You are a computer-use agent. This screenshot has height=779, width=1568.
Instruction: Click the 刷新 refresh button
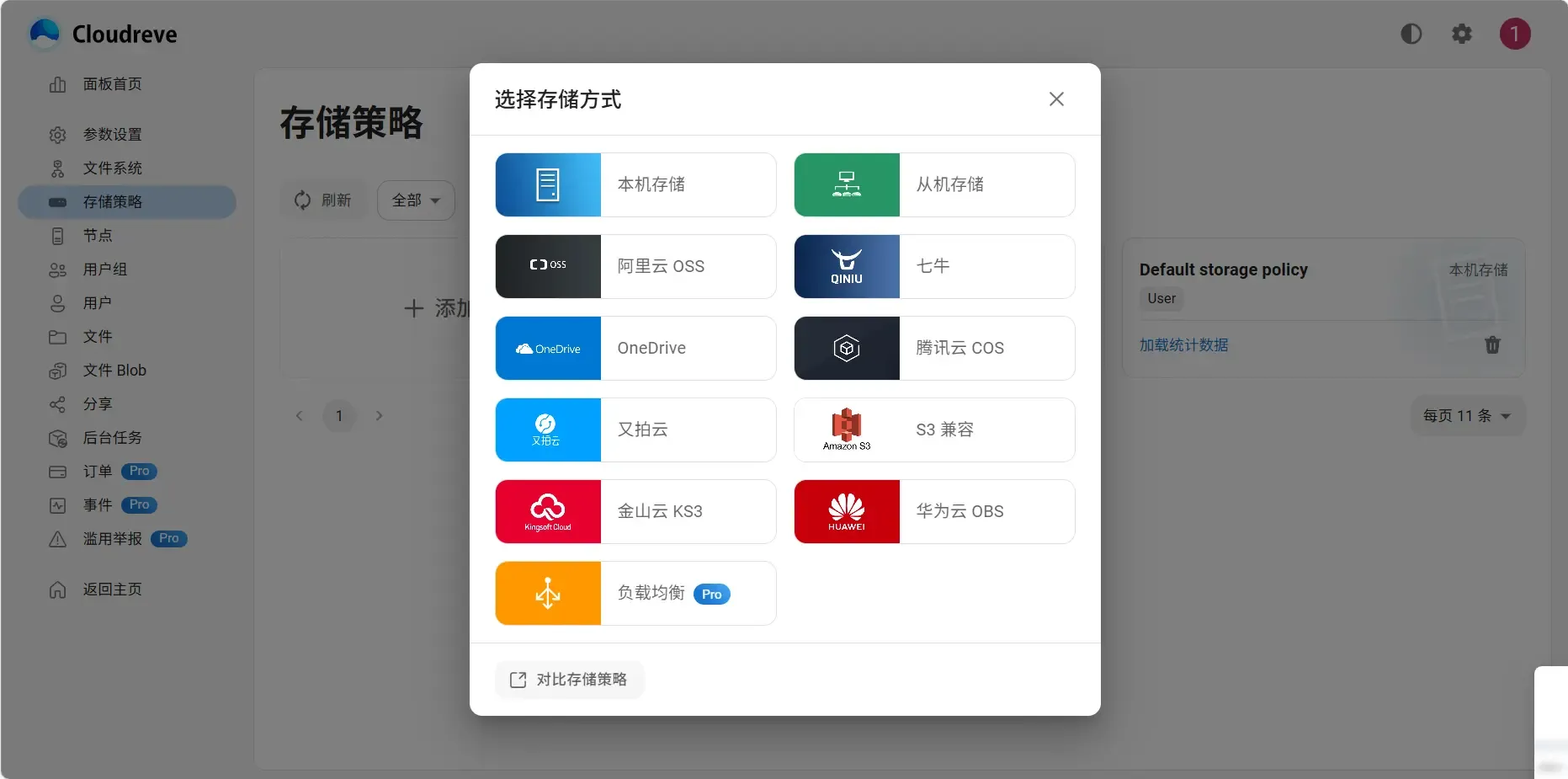tap(323, 200)
